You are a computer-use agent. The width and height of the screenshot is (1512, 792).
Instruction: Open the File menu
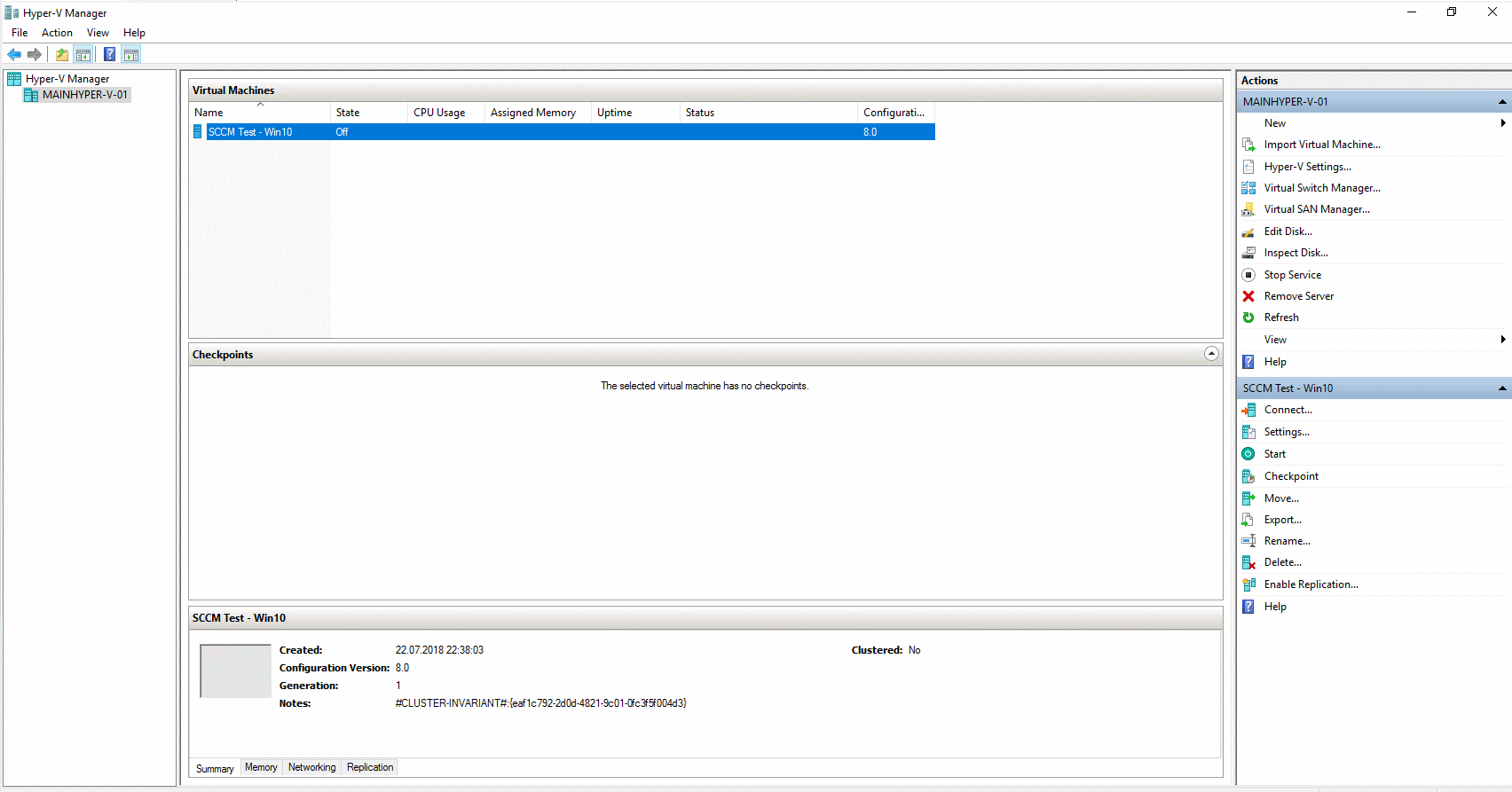pyautogui.click(x=20, y=33)
